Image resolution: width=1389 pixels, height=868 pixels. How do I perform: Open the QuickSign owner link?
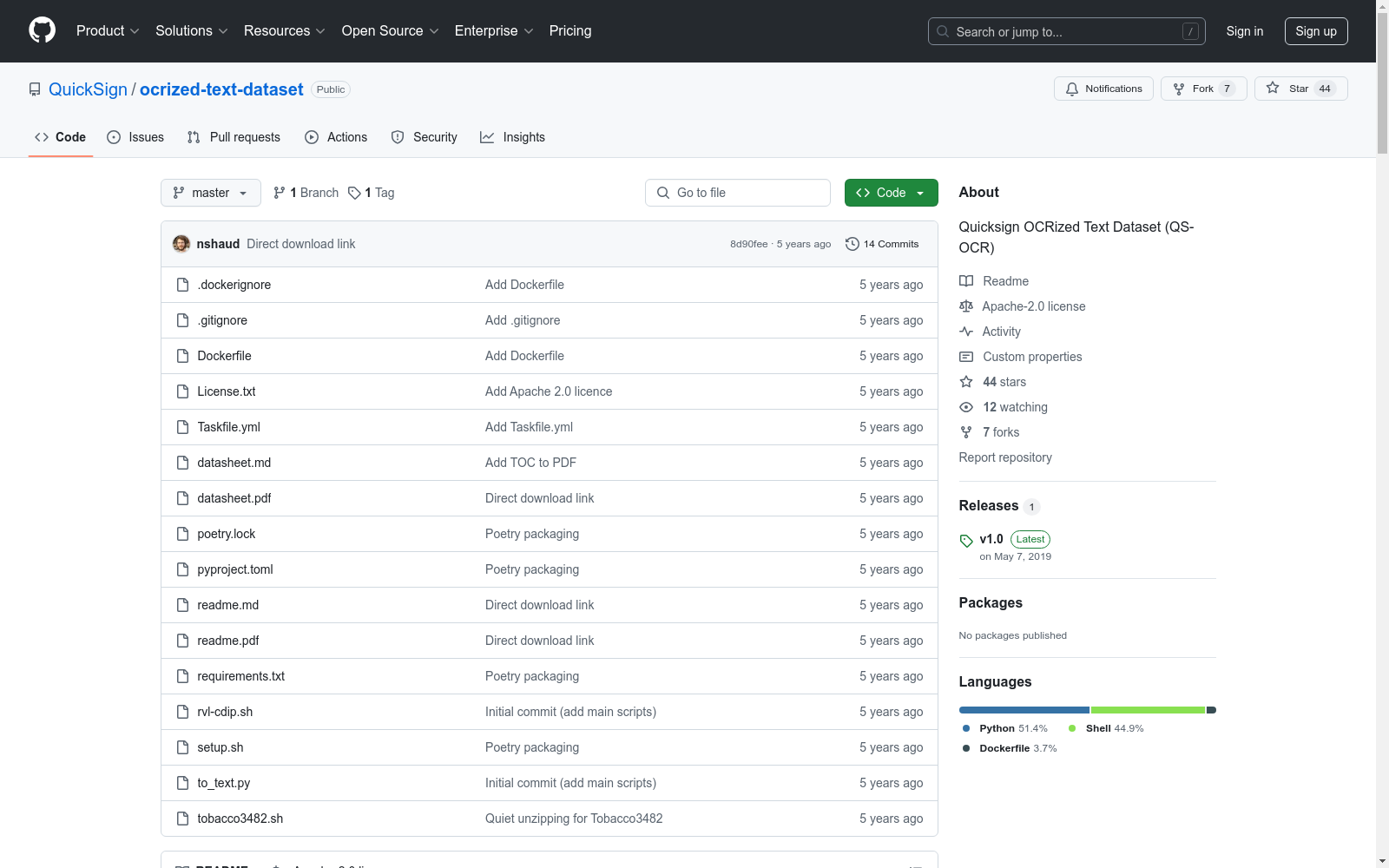tap(88, 89)
